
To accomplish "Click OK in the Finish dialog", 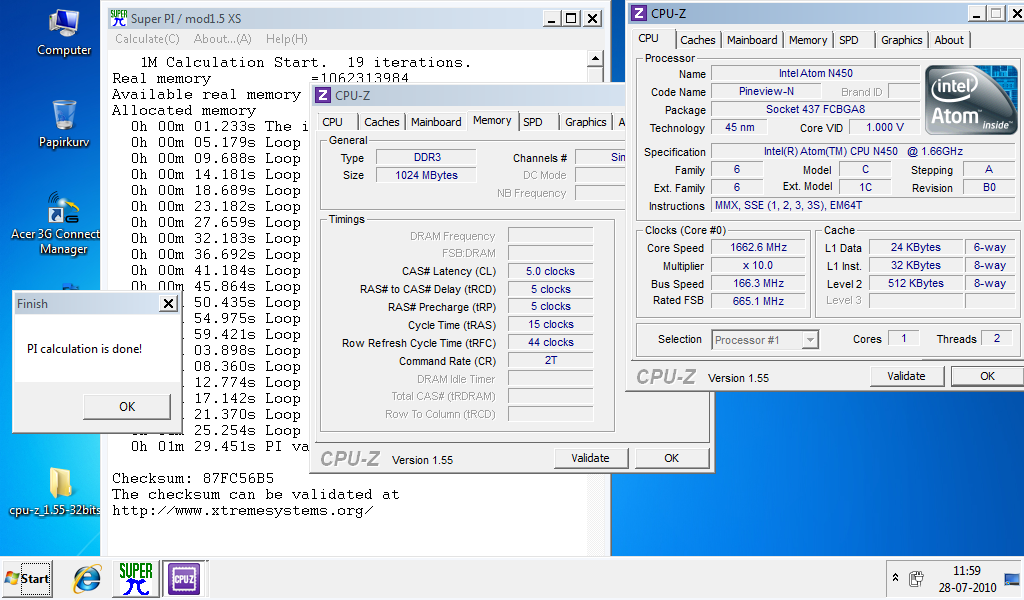I will pos(127,407).
